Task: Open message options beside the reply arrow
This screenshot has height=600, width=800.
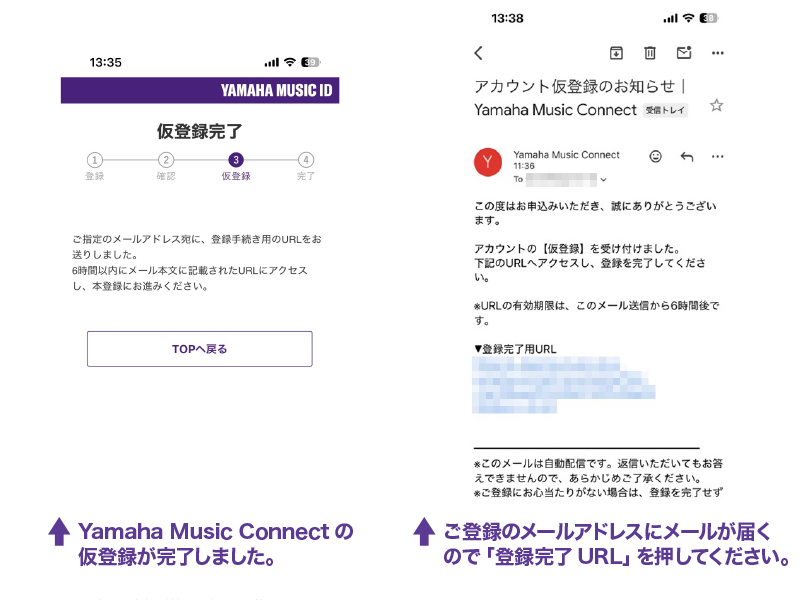Action: (x=717, y=157)
